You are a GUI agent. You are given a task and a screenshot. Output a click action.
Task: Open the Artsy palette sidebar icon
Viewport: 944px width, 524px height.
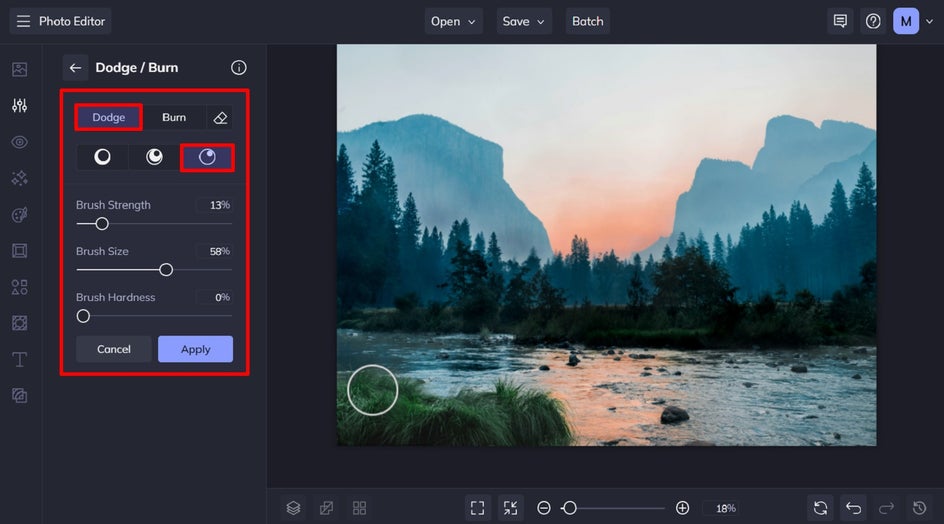pos(19,215)
